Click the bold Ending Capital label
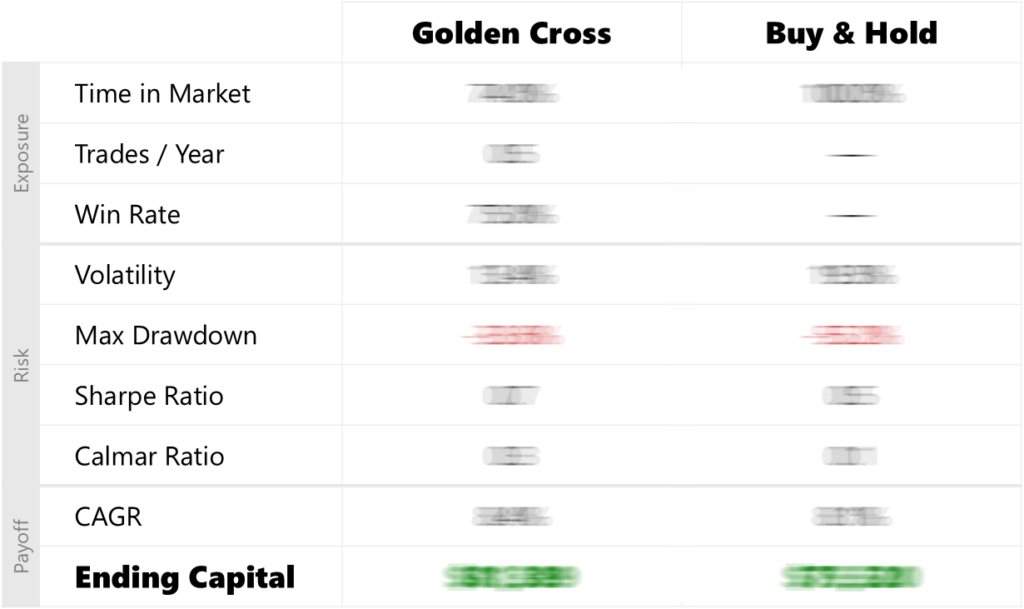1024x609 pixels. pyautogui.click(x=185, y=577)
